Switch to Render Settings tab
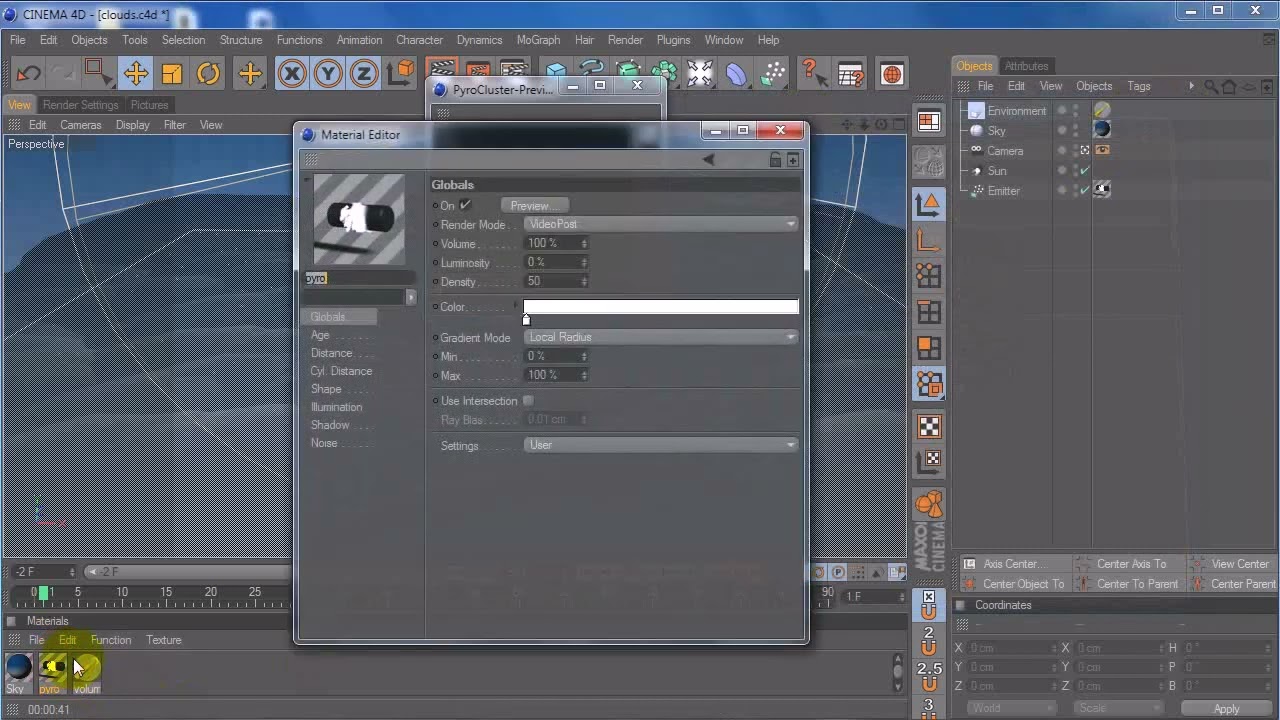The image size is (1280, 720). coord(80,105)
